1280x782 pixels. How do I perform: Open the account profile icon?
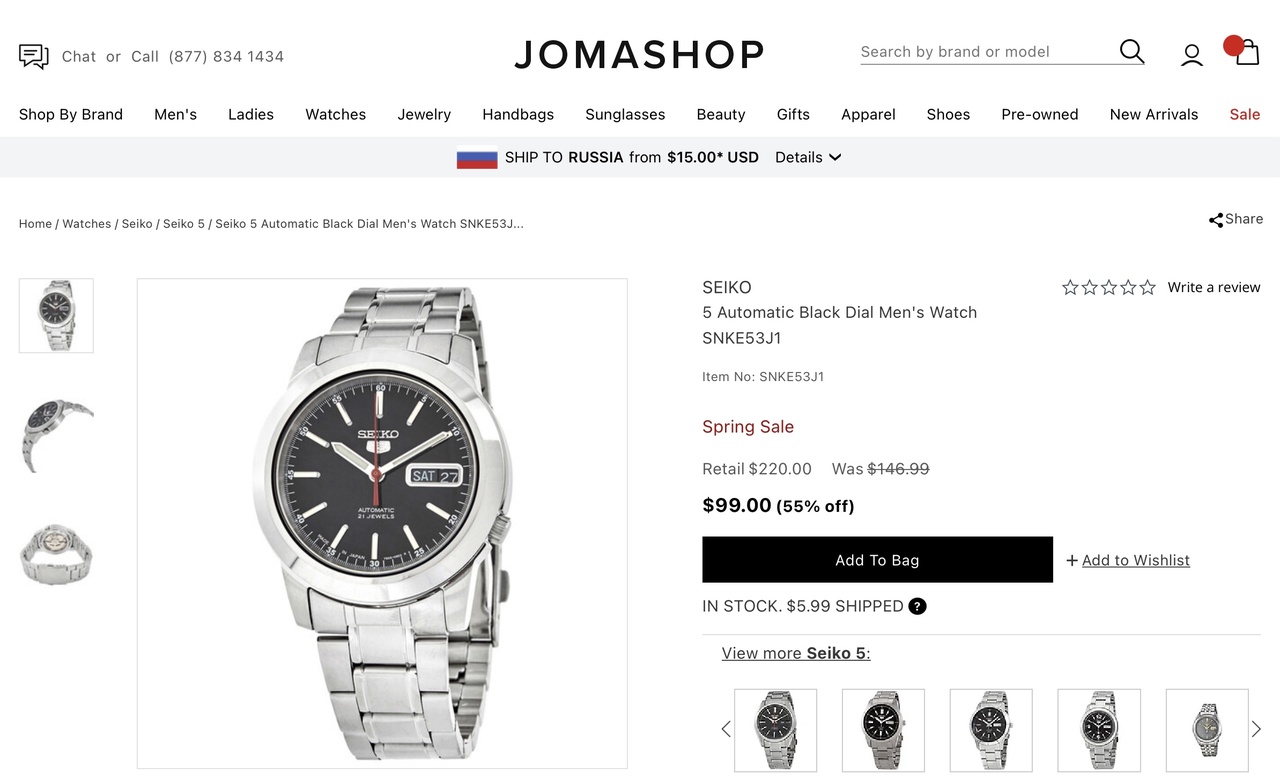coord(1191,55)
